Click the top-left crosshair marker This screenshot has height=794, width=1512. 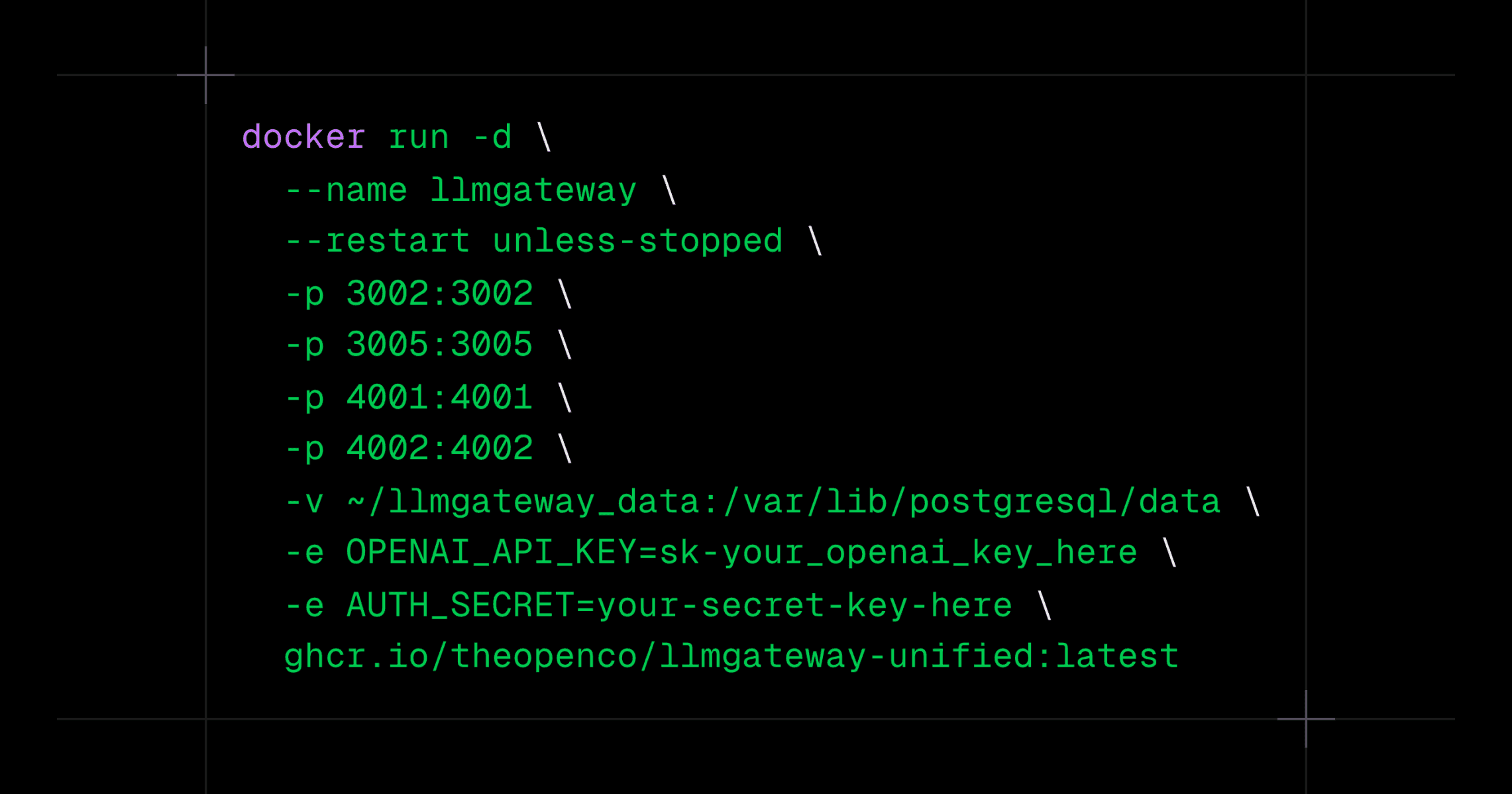pyautogui.click(x=205, y=75)
